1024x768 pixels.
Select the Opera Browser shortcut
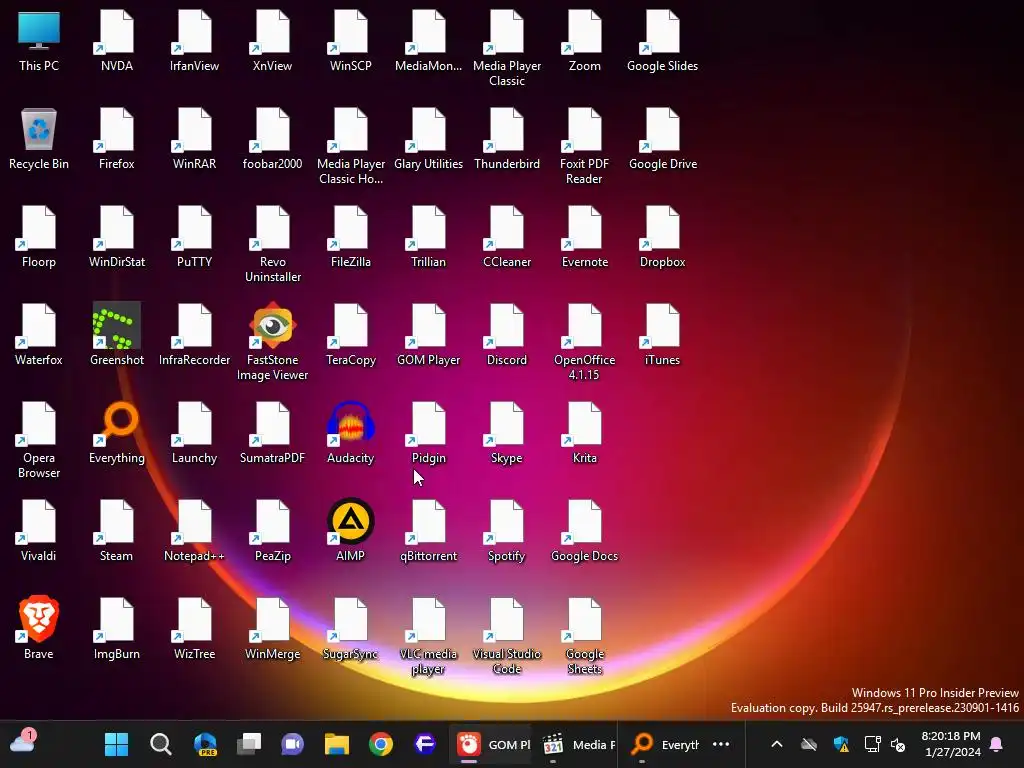[x=39, y=440]
